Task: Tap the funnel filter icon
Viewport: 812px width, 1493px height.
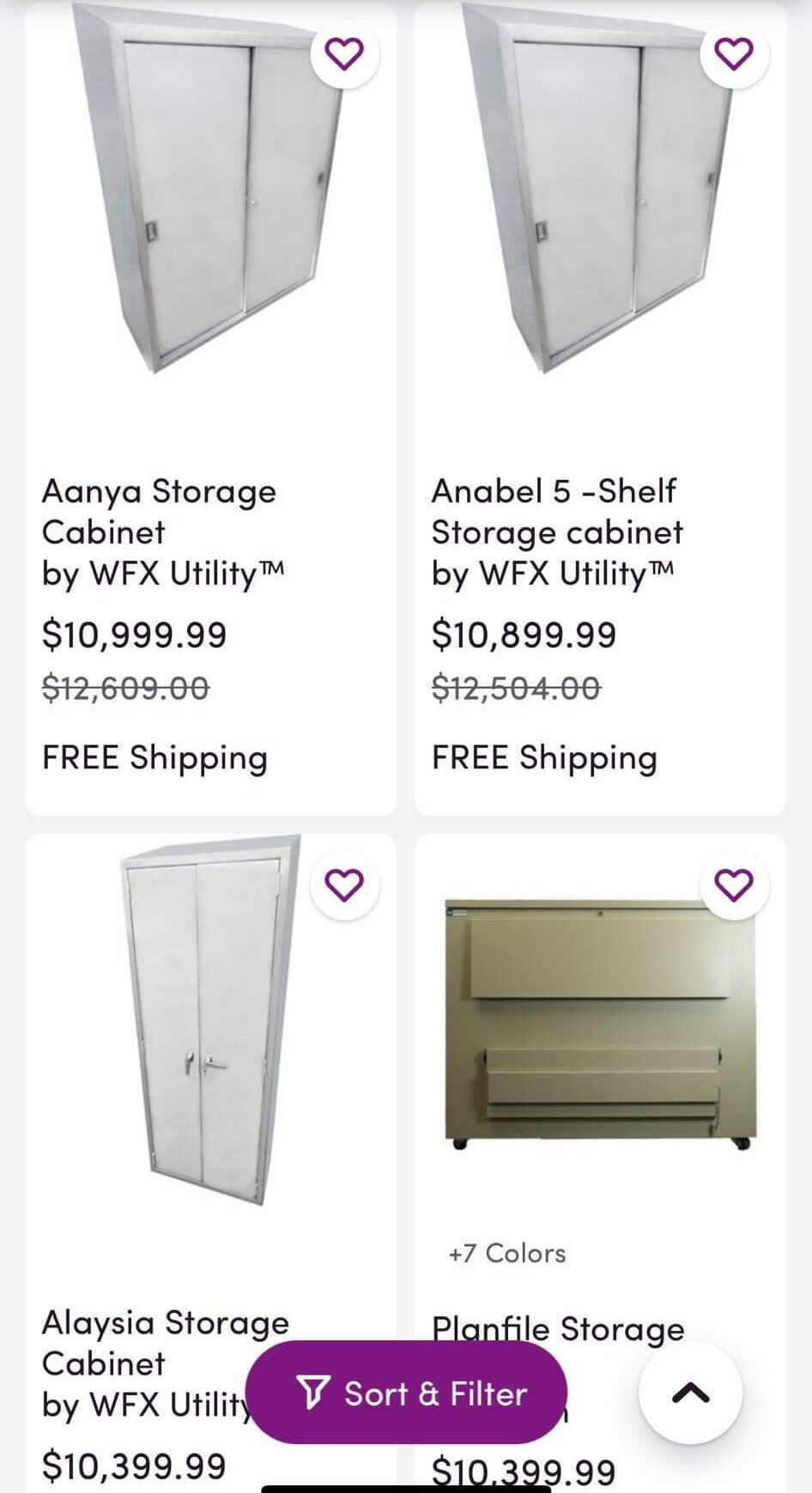Action: 312,1393
